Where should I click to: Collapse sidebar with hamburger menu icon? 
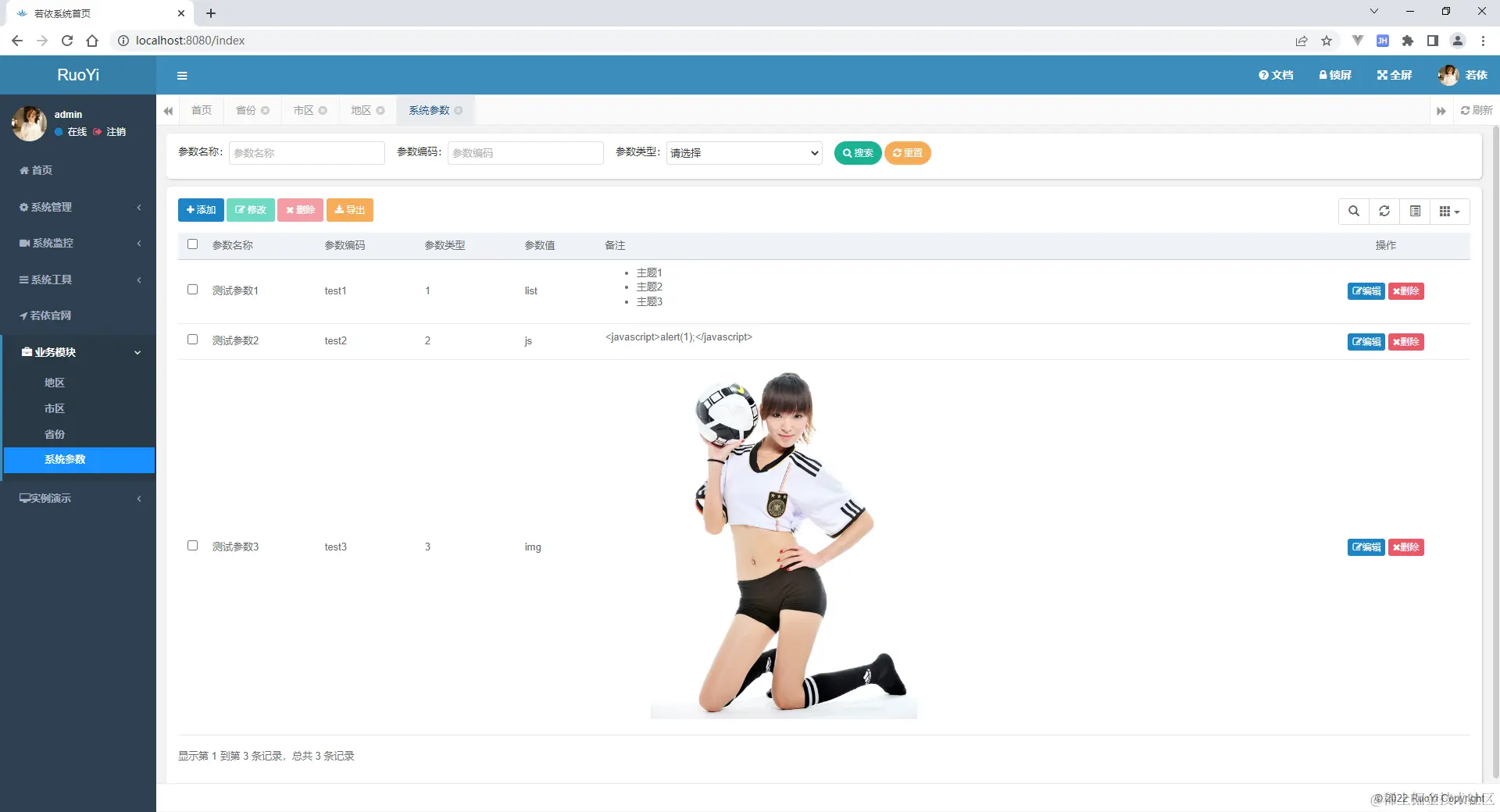point(182,76)
